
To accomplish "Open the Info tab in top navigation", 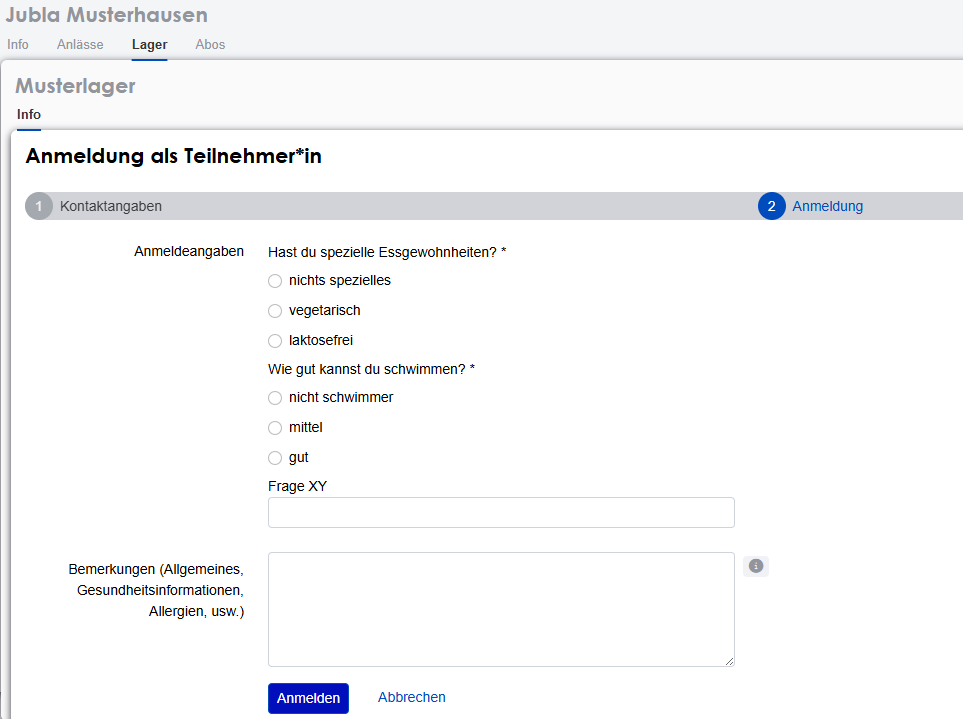I will [18, 45].
